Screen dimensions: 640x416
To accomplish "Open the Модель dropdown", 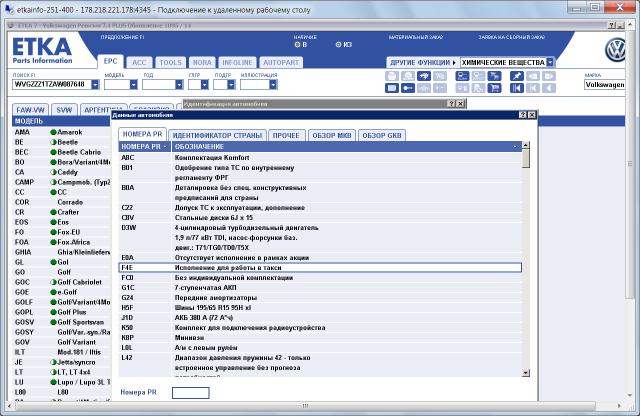I will pos(133,85).
